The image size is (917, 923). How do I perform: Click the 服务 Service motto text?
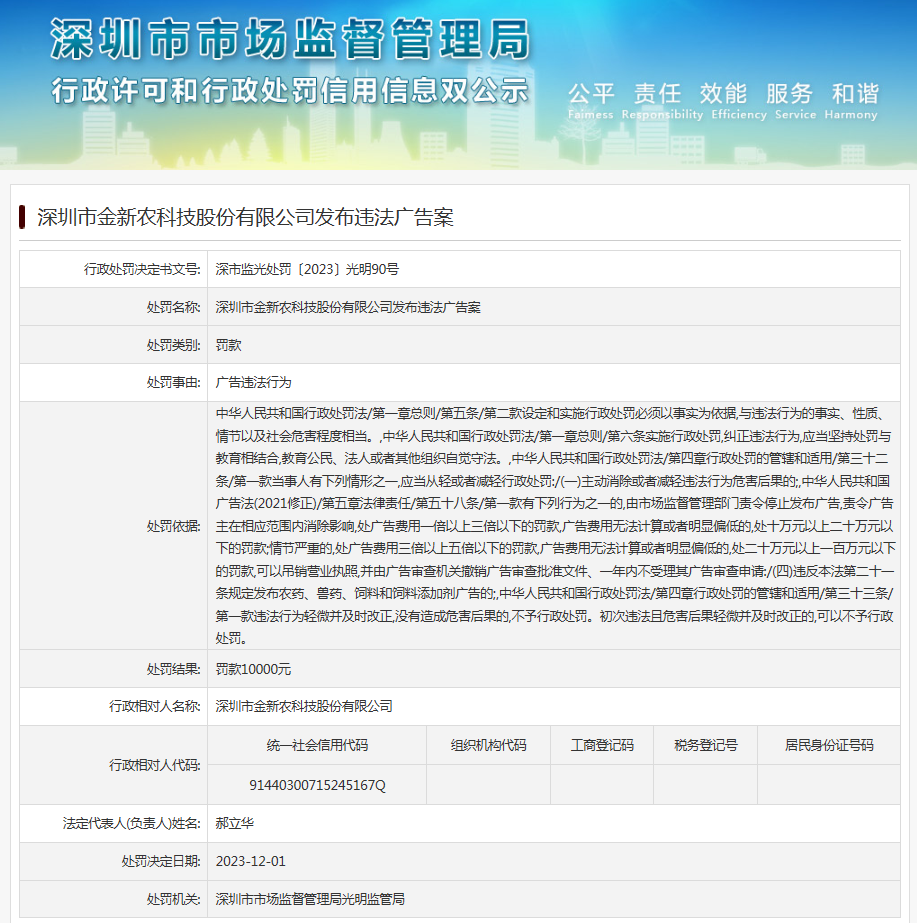click(795, 101)
